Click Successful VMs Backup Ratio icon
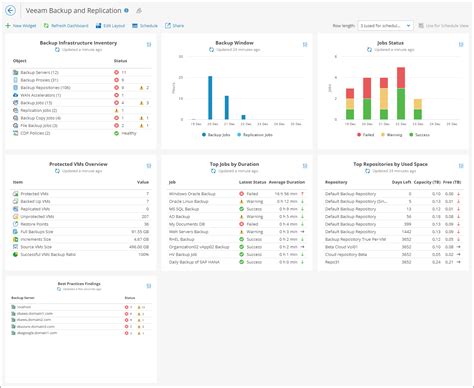 [15, 254]
